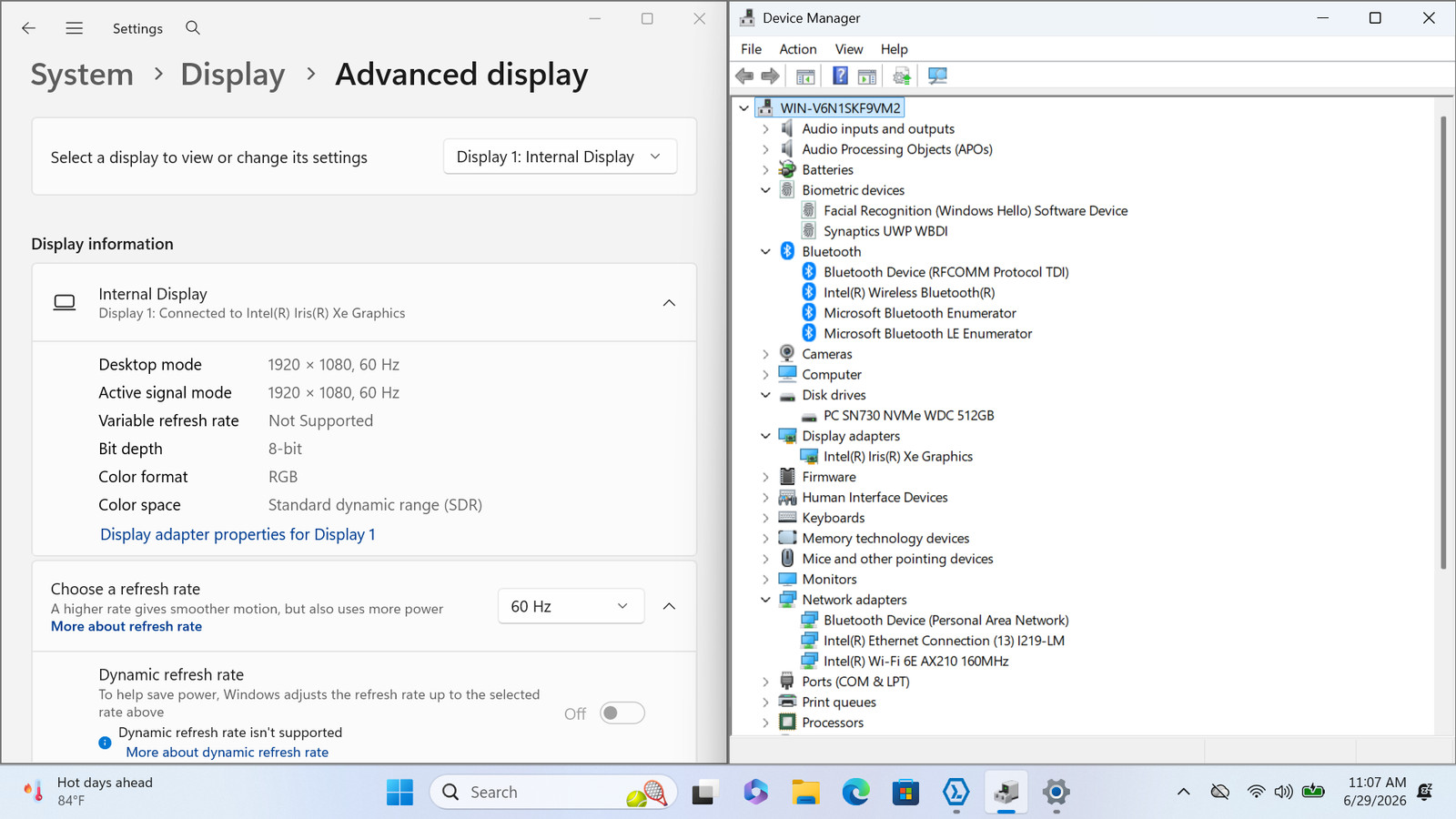1456x819 pixels.
Task: Select Microsoft Bluetooth LE Enumerator
Action: [928, 334]
